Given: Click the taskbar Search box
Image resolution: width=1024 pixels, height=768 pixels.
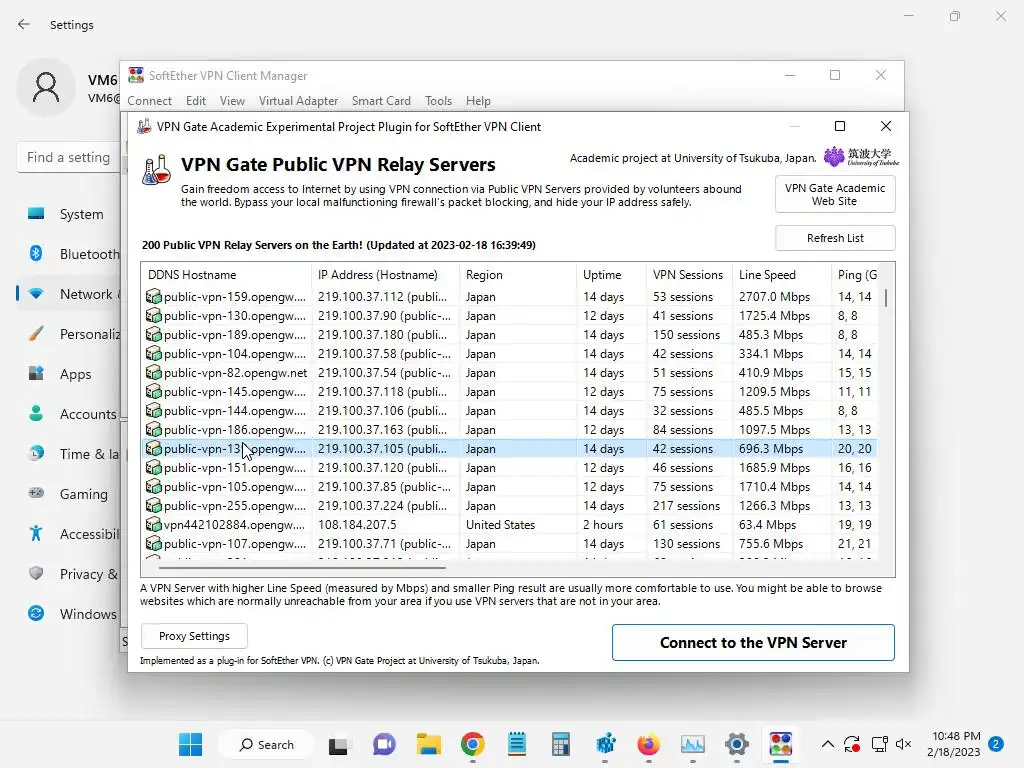Looking at the screenshot, I should (266, 744).
